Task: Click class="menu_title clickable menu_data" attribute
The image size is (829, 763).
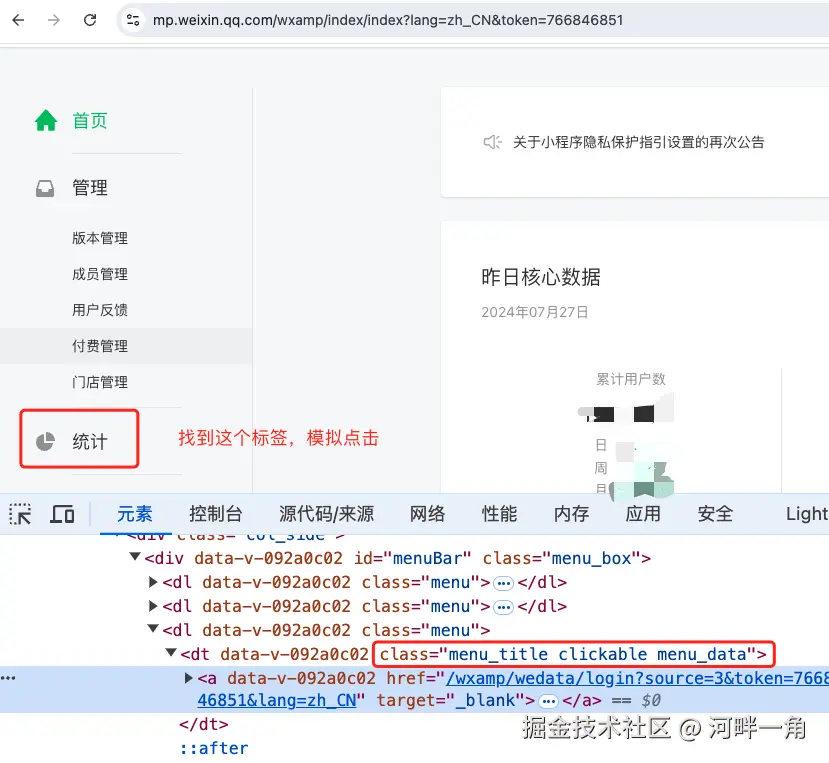Action: pos(573,654)
